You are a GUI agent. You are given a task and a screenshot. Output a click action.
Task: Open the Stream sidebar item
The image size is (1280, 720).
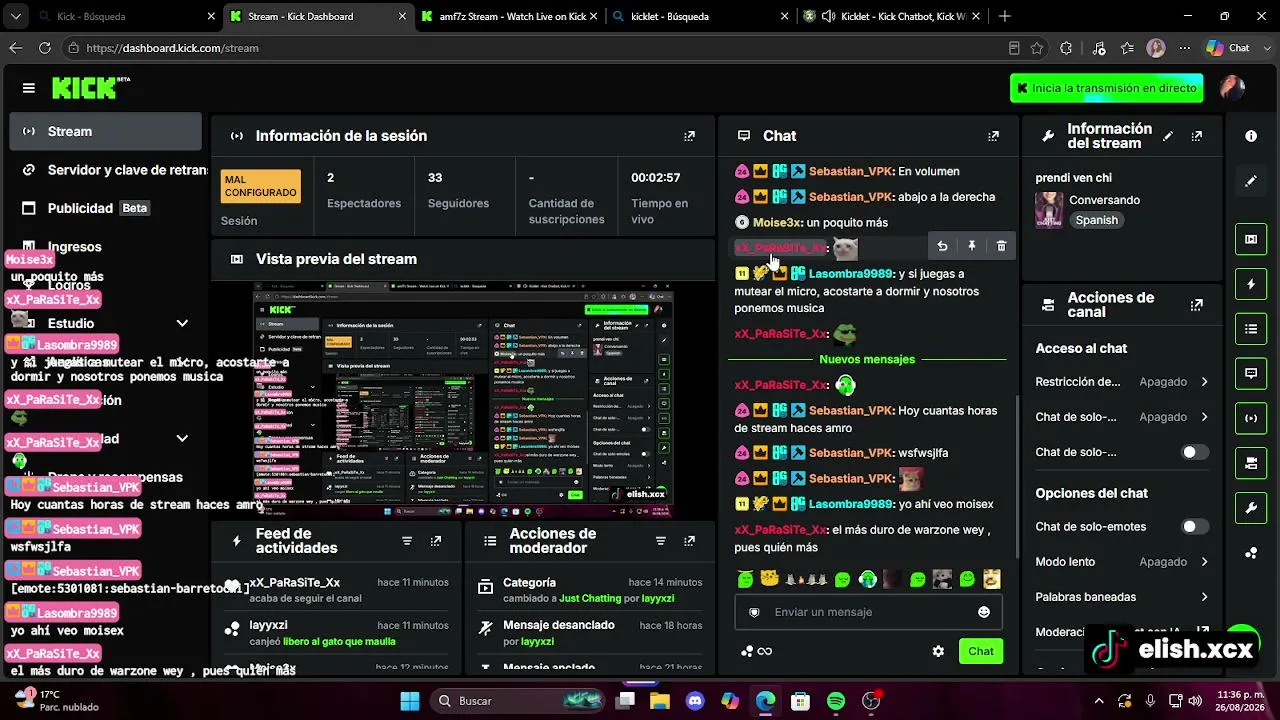(x=105, y=131)
